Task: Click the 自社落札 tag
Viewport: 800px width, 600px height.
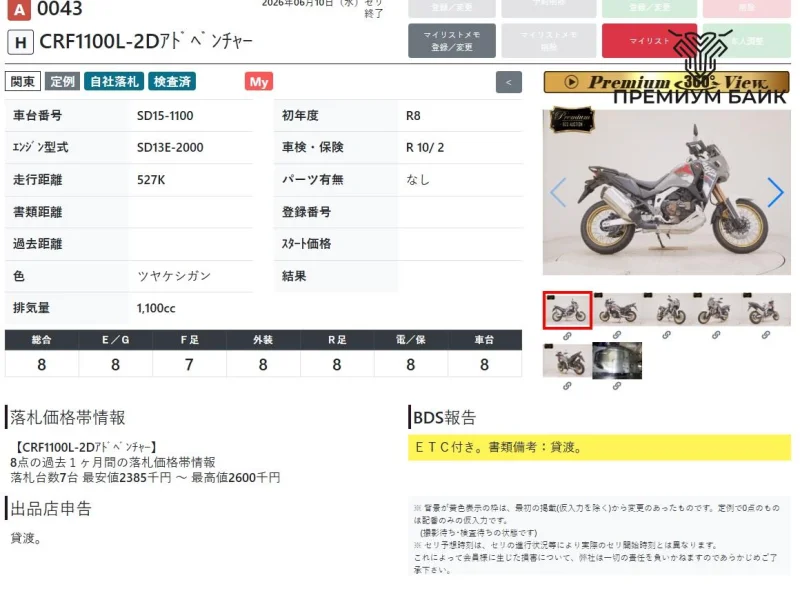Action: coord(114,82)
